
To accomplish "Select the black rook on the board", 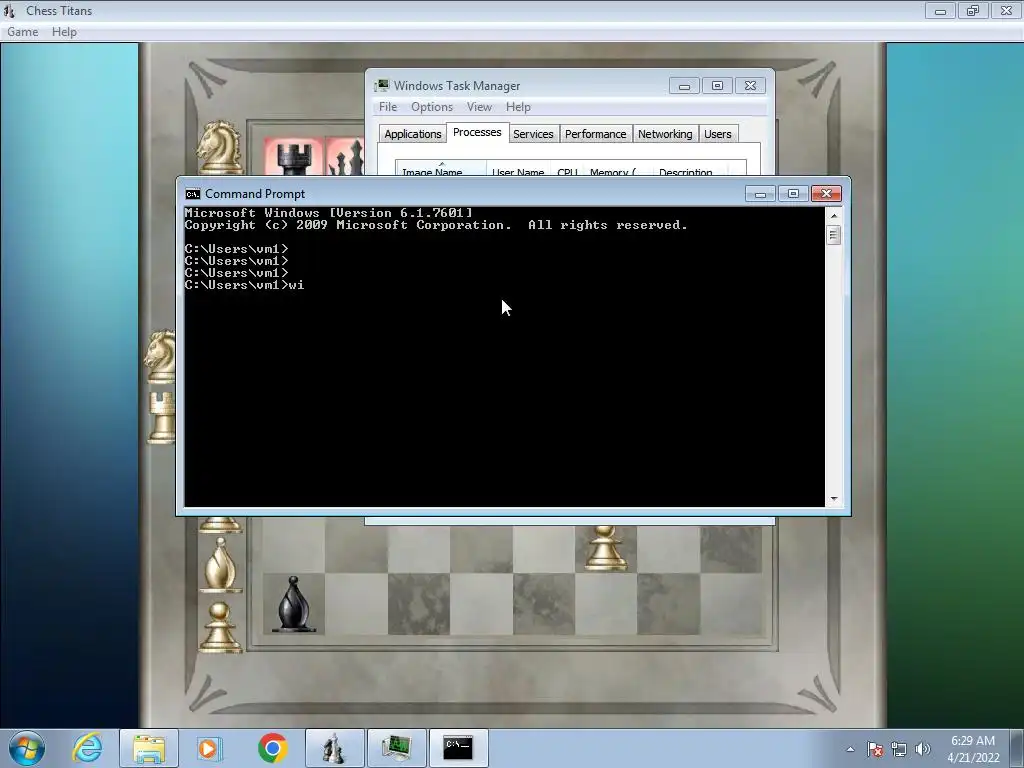I will [293, 159].
